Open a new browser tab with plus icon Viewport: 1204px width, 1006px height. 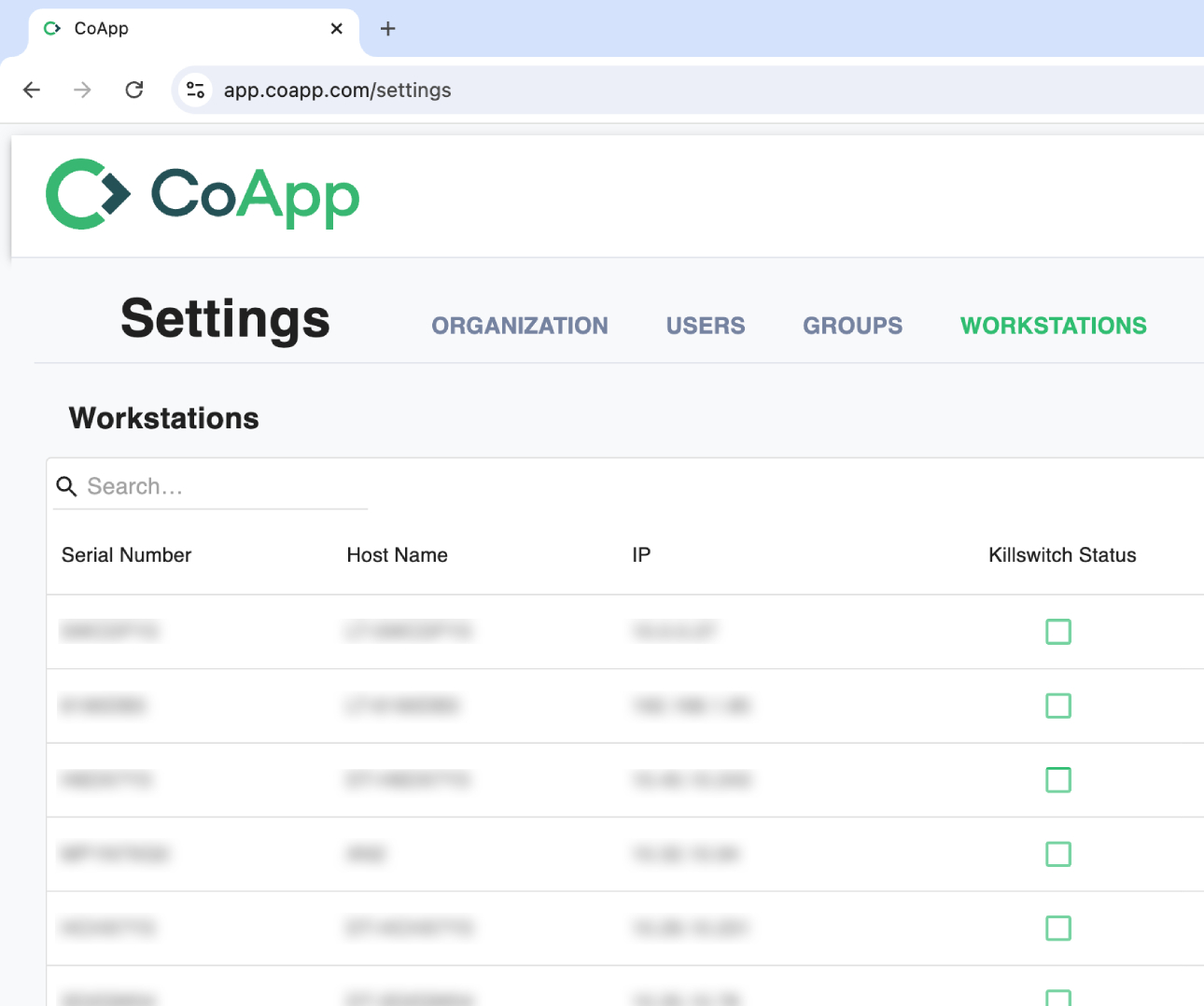point(388,29)
